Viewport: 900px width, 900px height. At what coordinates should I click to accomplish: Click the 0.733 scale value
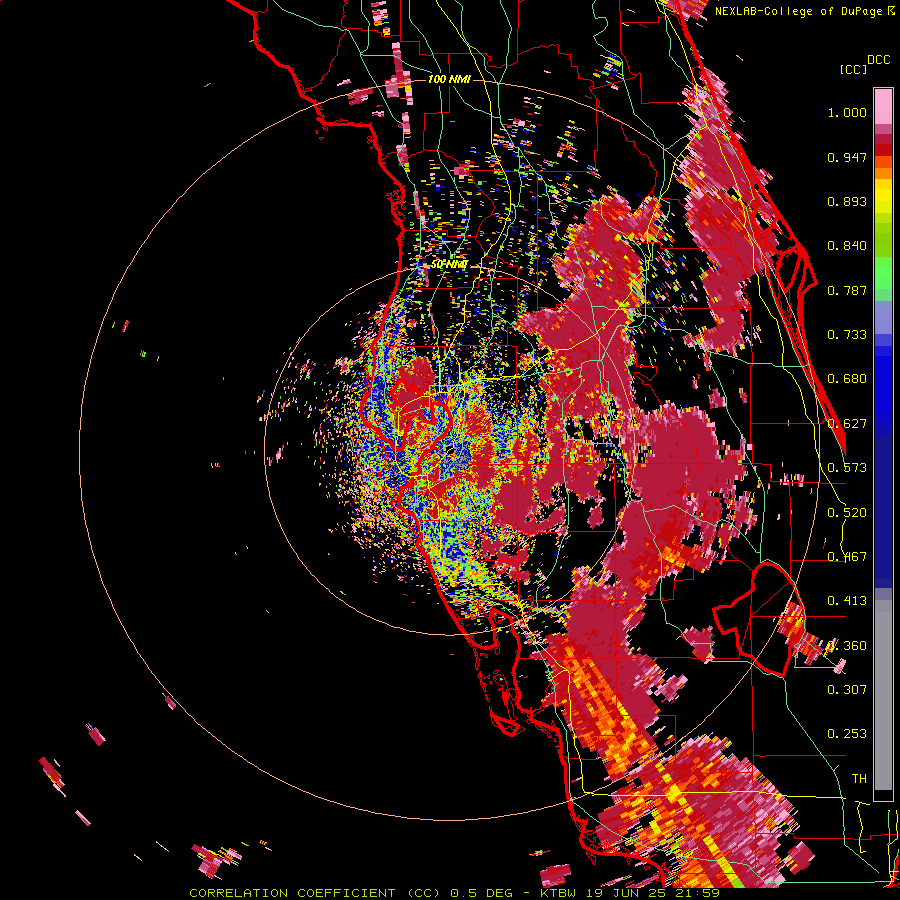(x=847, y=335)
